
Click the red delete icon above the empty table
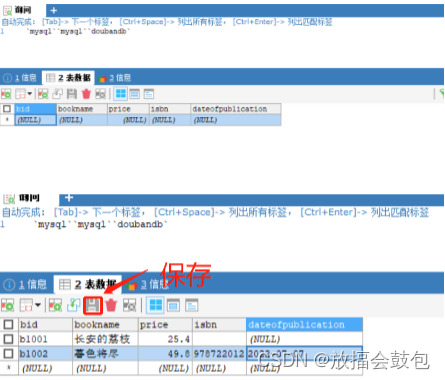(x=86, y=94)
